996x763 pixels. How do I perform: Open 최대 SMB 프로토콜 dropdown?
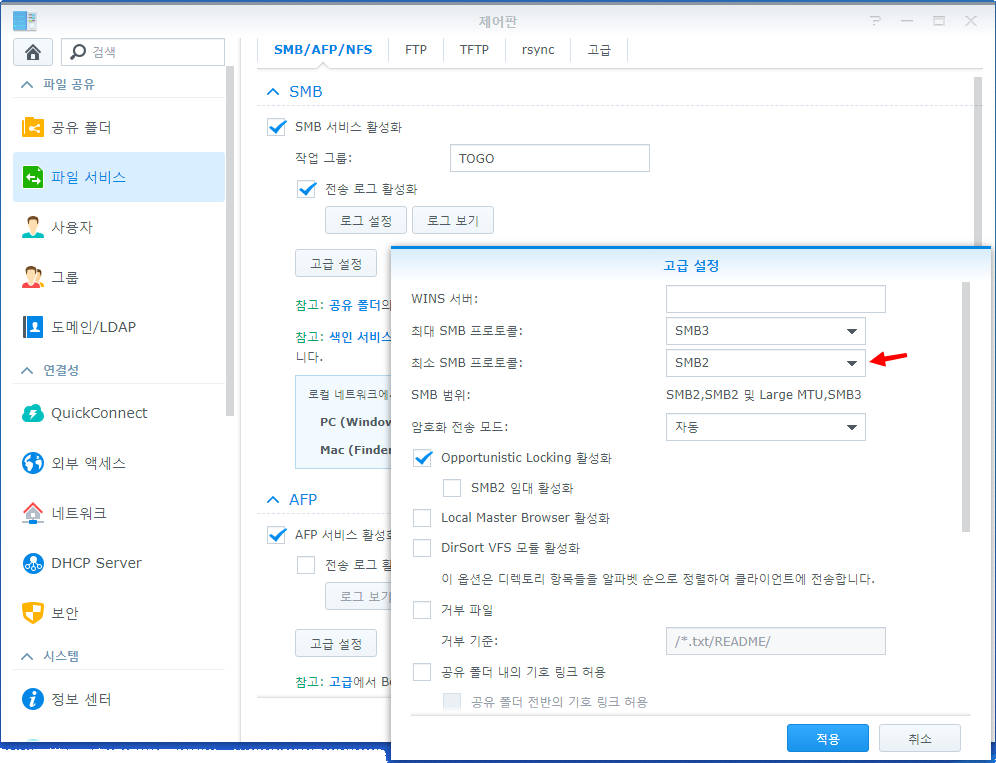(765, 331)
